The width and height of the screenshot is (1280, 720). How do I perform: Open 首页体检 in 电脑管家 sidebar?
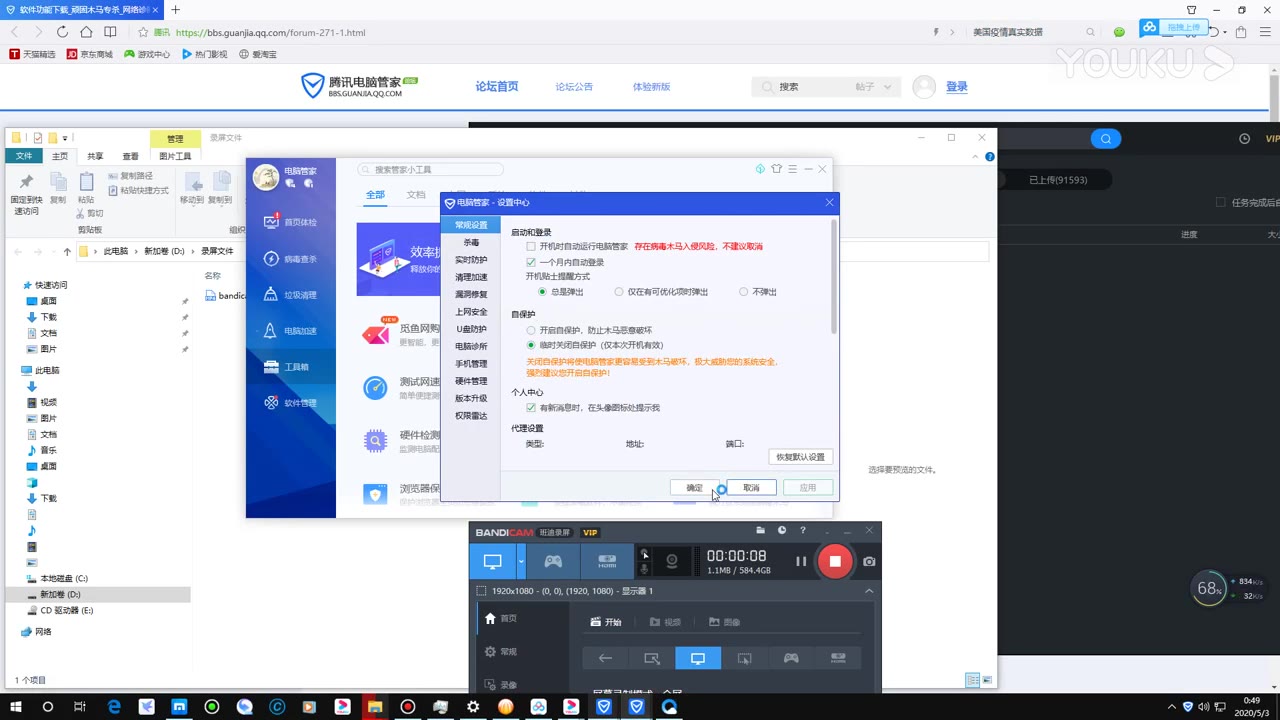(x=292, y=222)
